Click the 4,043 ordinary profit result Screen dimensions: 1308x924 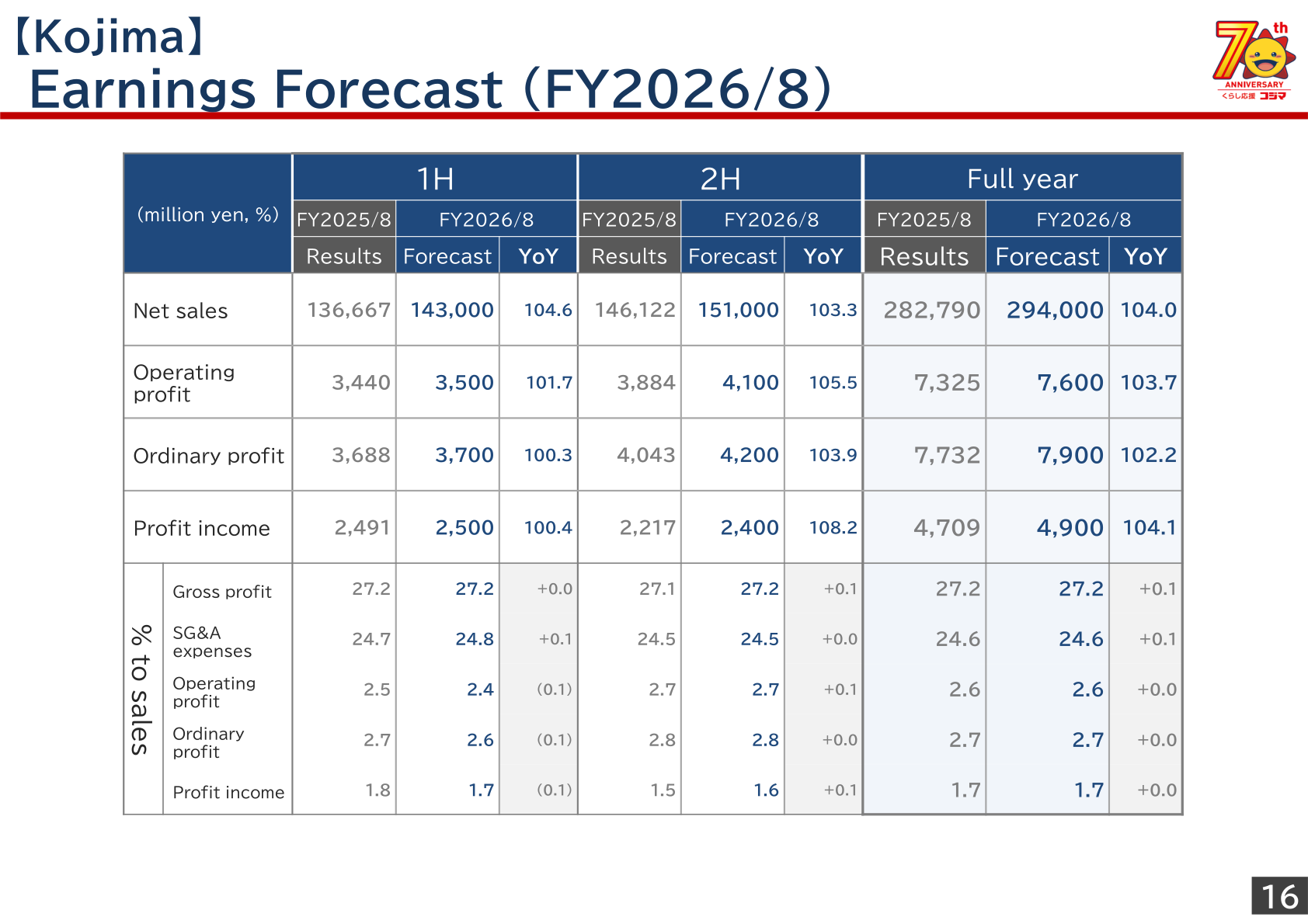646,455
